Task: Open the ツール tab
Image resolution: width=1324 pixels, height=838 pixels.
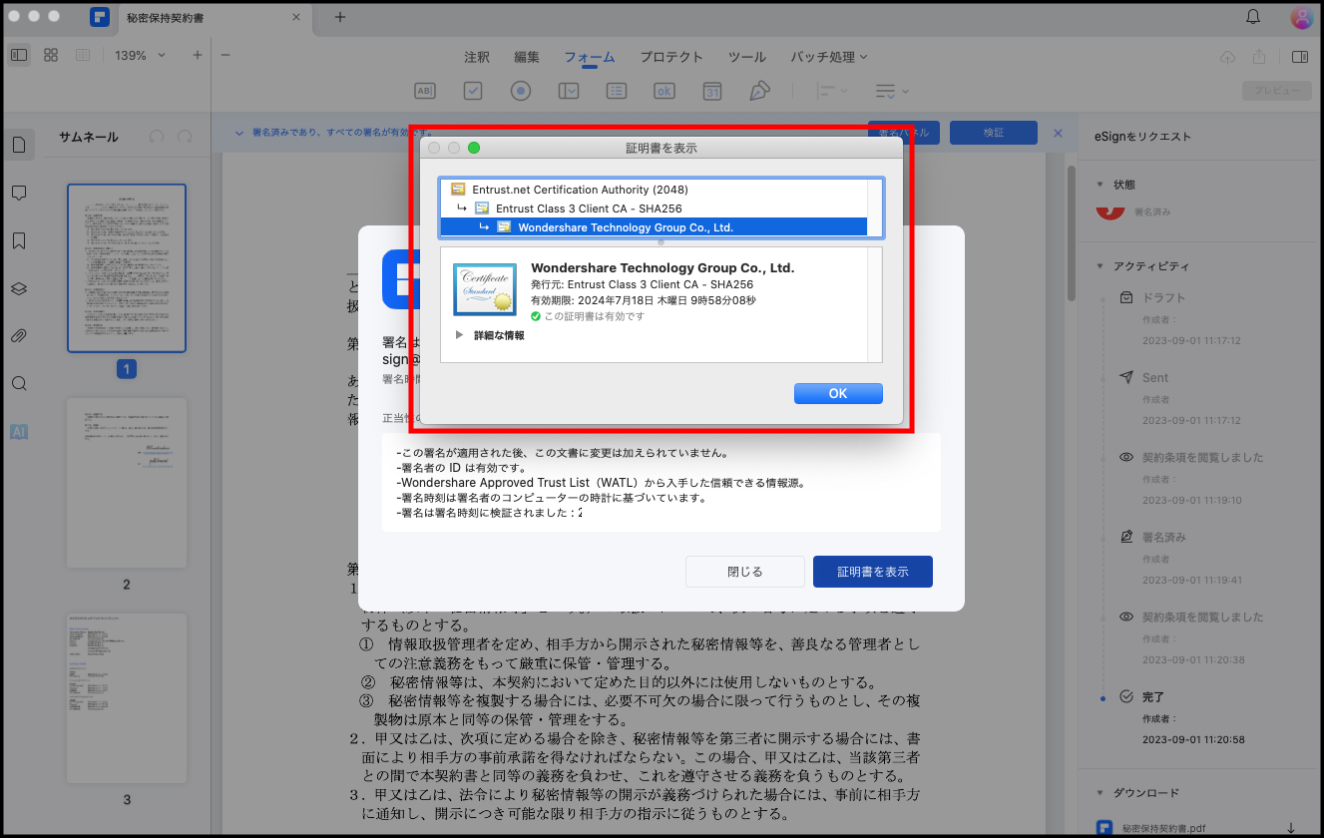Action: [x=747, y=57]
